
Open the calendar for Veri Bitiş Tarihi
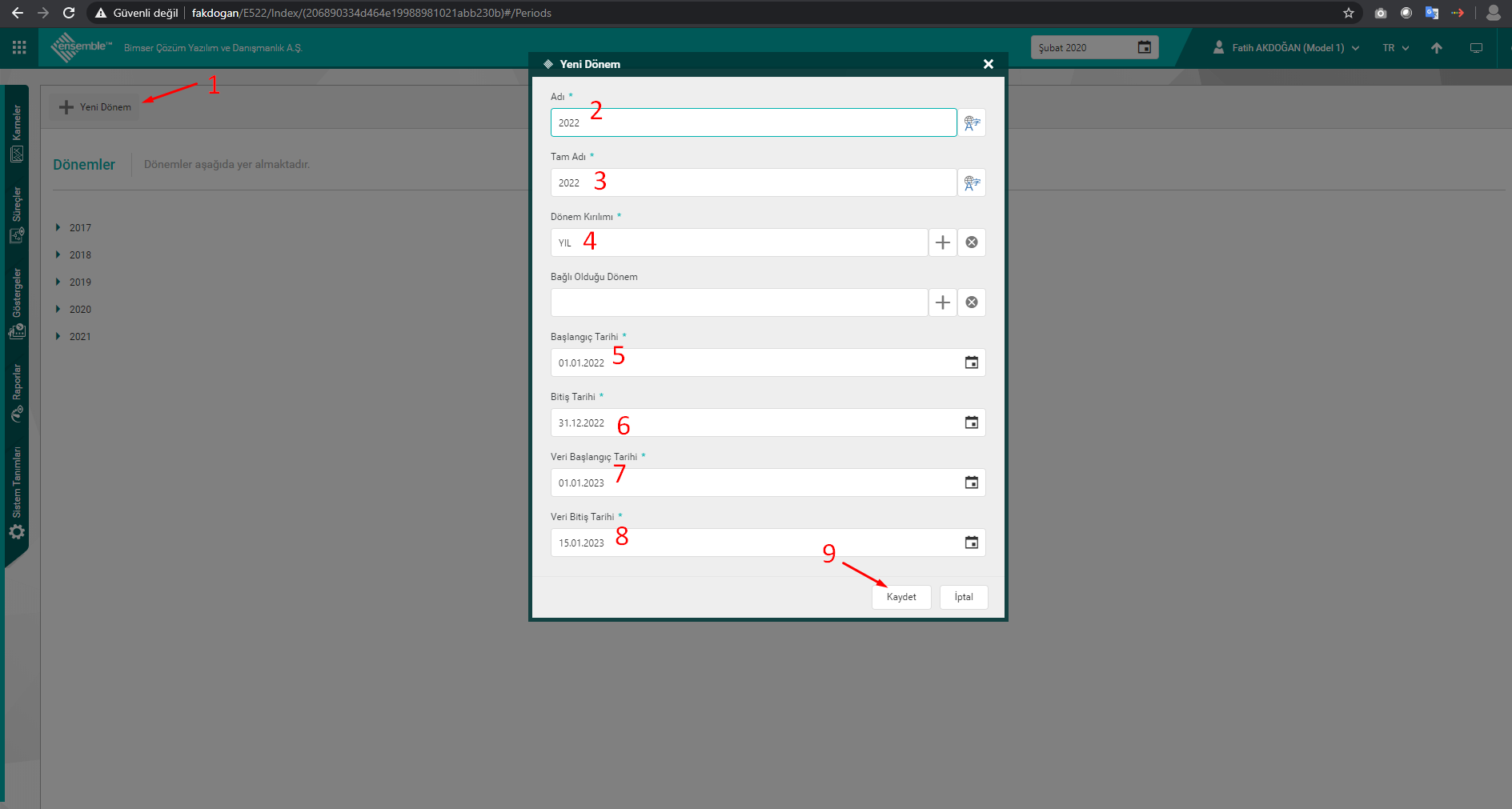pyautogui.click(x=972, y=543)
